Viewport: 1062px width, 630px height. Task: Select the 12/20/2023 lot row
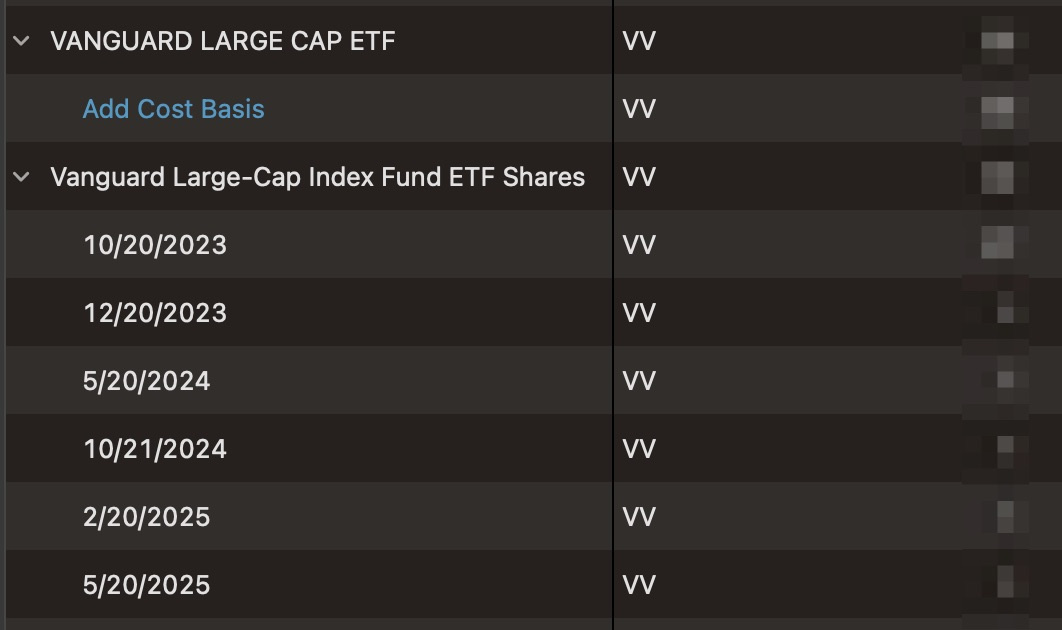click(531, 312)
